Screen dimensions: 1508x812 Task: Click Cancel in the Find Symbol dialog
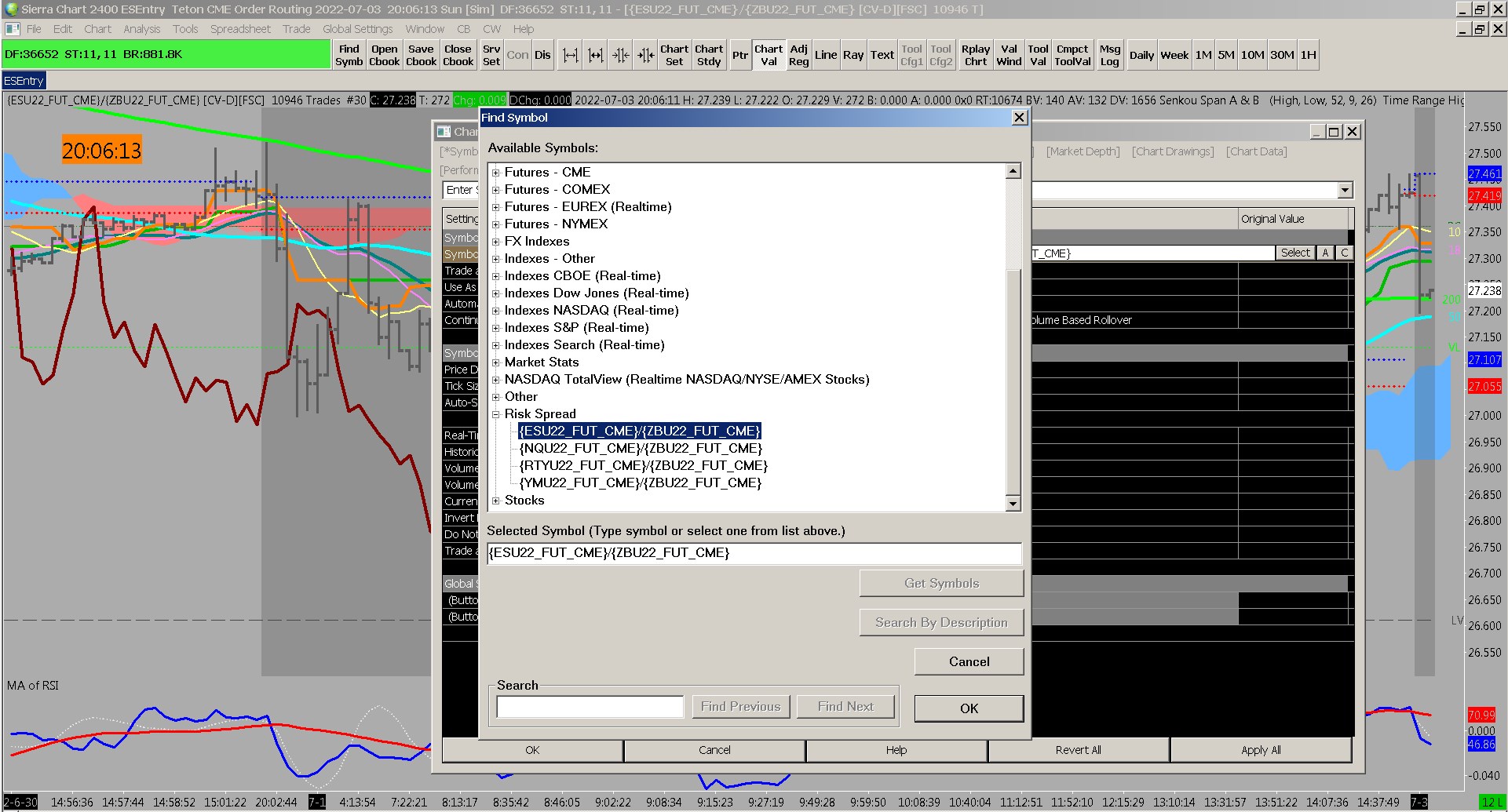969,661
